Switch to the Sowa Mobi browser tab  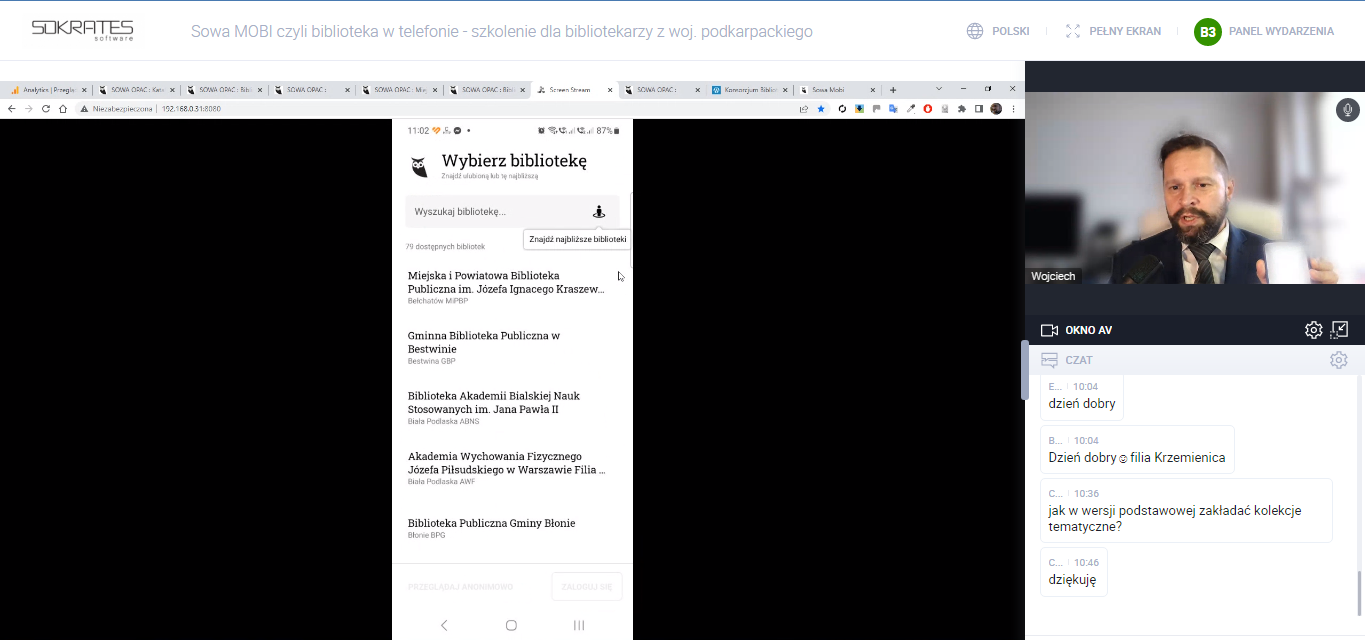click(838, 90)
